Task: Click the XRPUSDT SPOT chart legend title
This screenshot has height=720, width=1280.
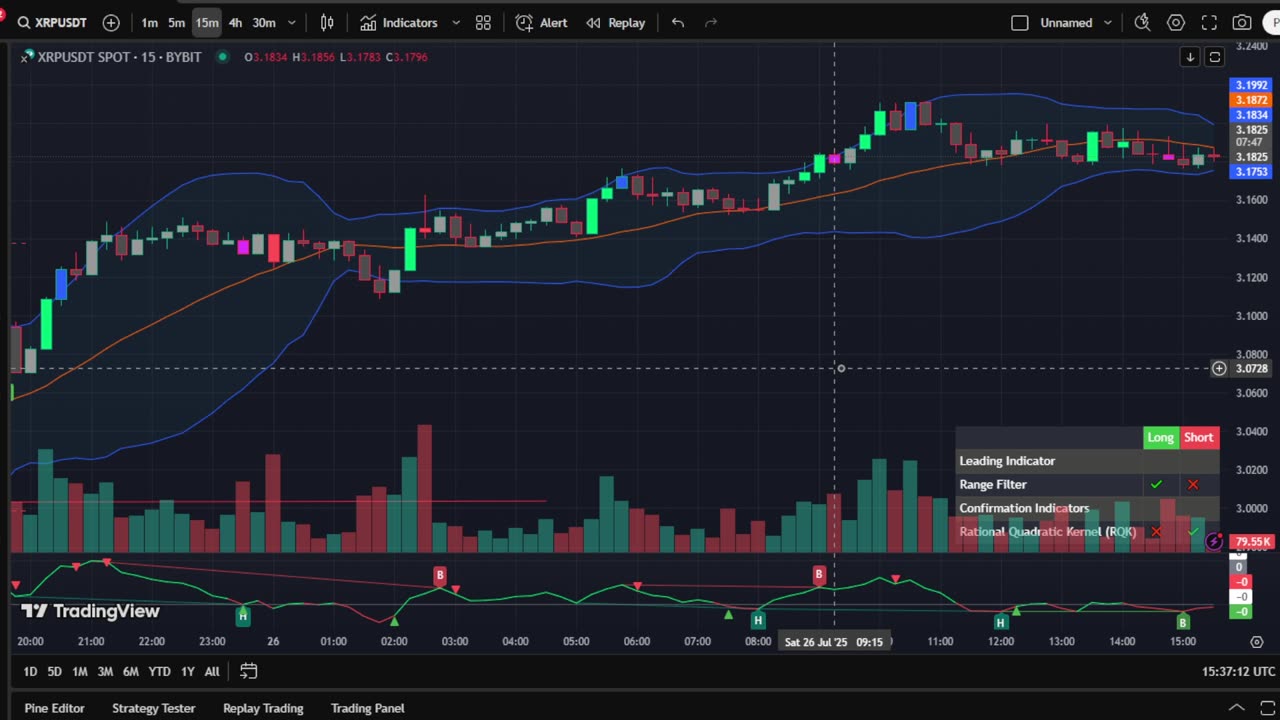Action: coord(119,57)
